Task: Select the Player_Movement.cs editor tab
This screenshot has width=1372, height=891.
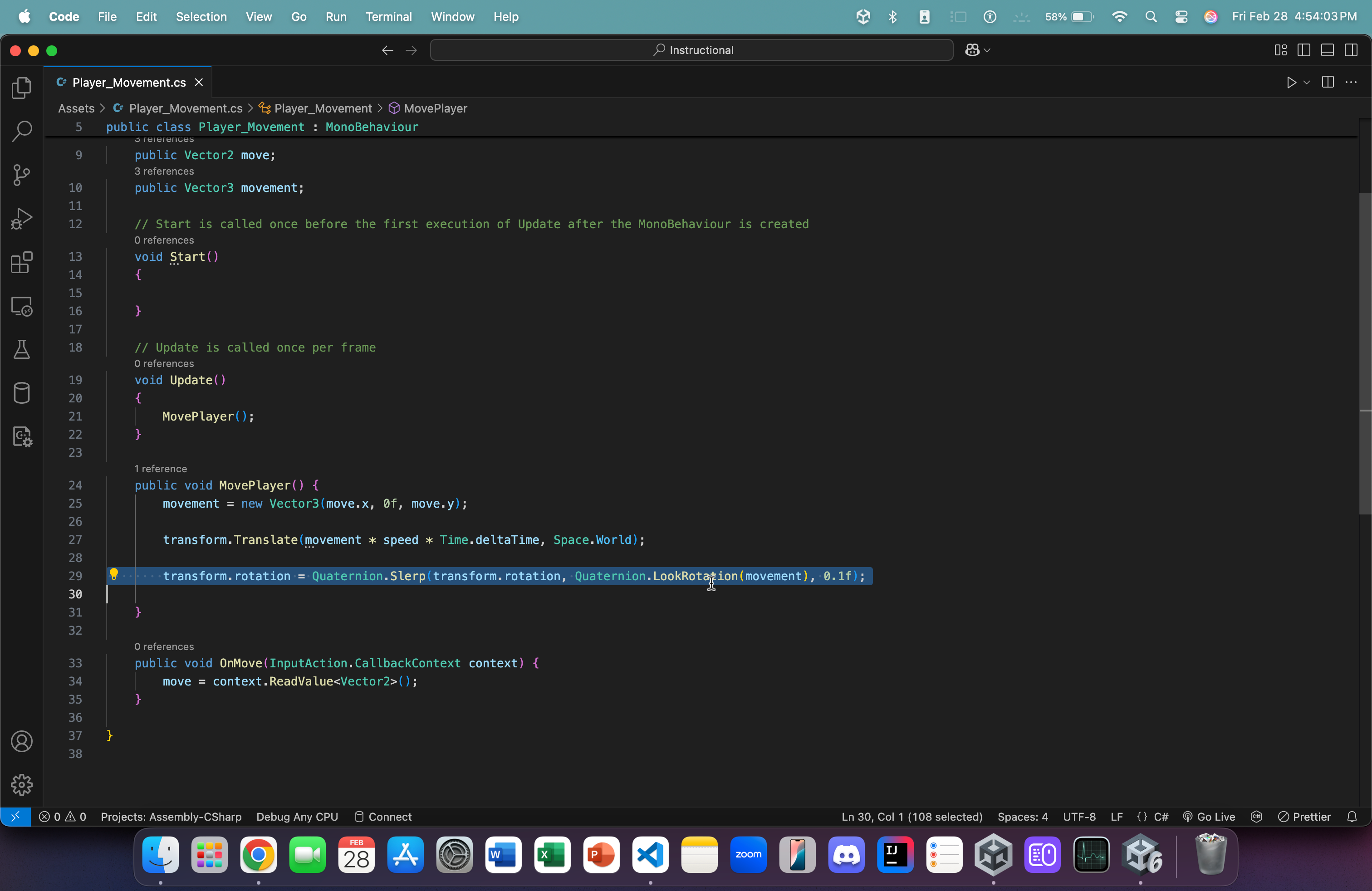Action: pyautogui.click(x=128, y=83)
